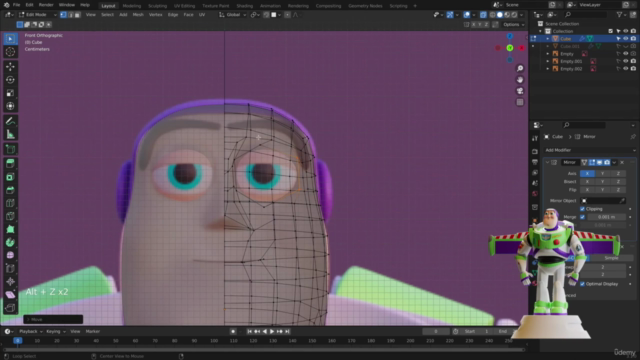Screen dimensions: 640x360
Task: Enable face select mode
Action: point(77,15)
